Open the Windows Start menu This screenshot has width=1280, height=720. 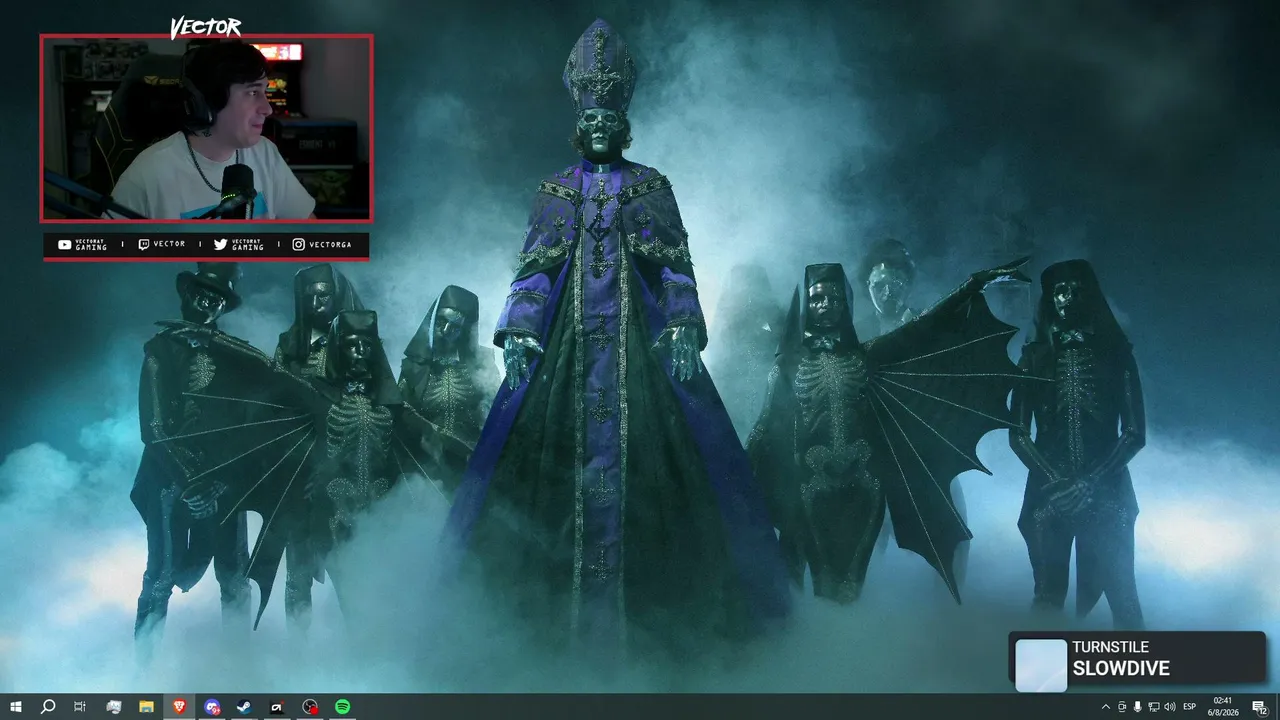pos(16,707)
